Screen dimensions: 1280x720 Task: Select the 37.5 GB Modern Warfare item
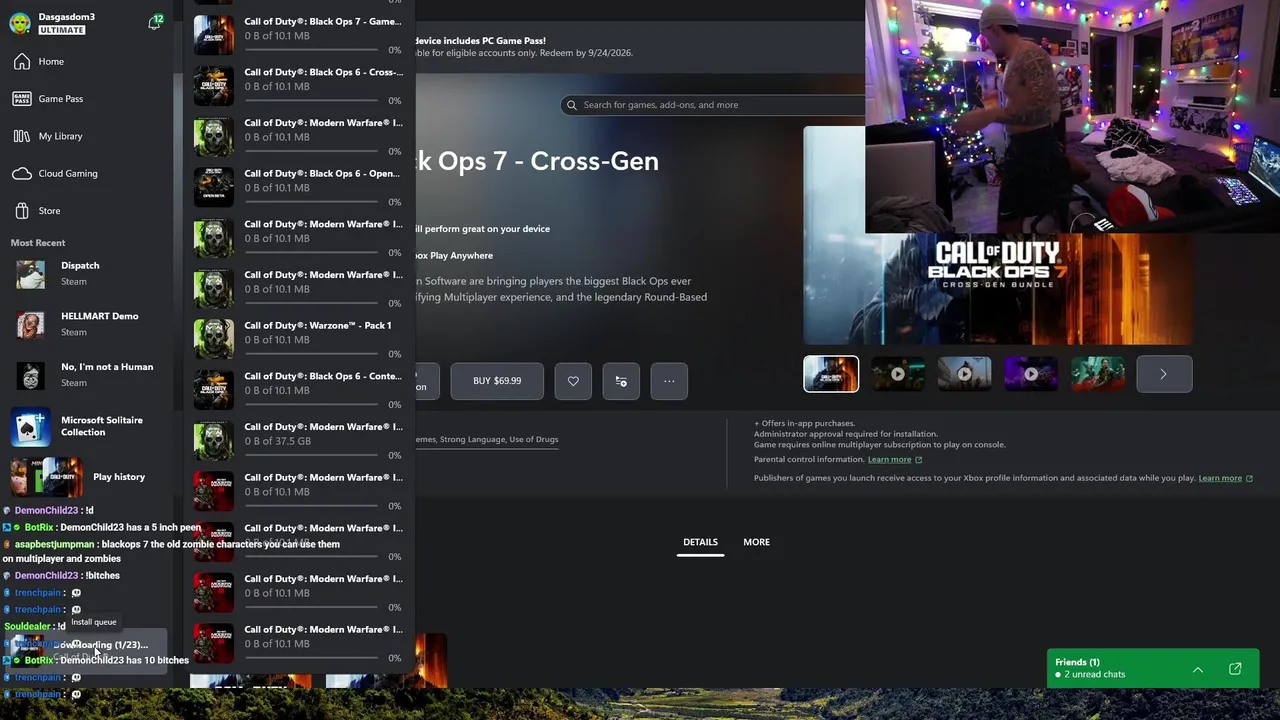(x=298, y=441)
